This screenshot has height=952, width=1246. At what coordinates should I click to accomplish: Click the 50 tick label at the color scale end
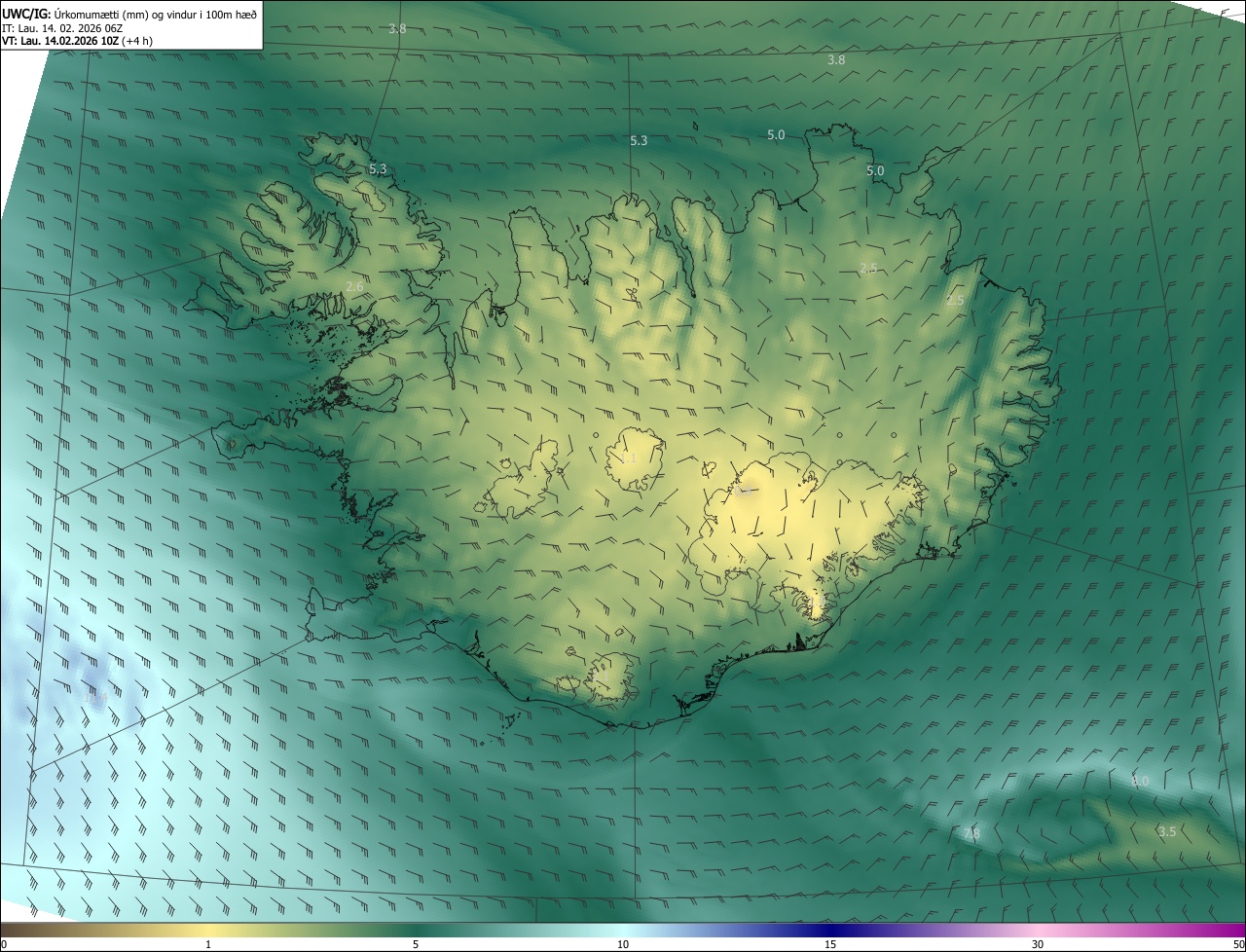(1238, 944)
